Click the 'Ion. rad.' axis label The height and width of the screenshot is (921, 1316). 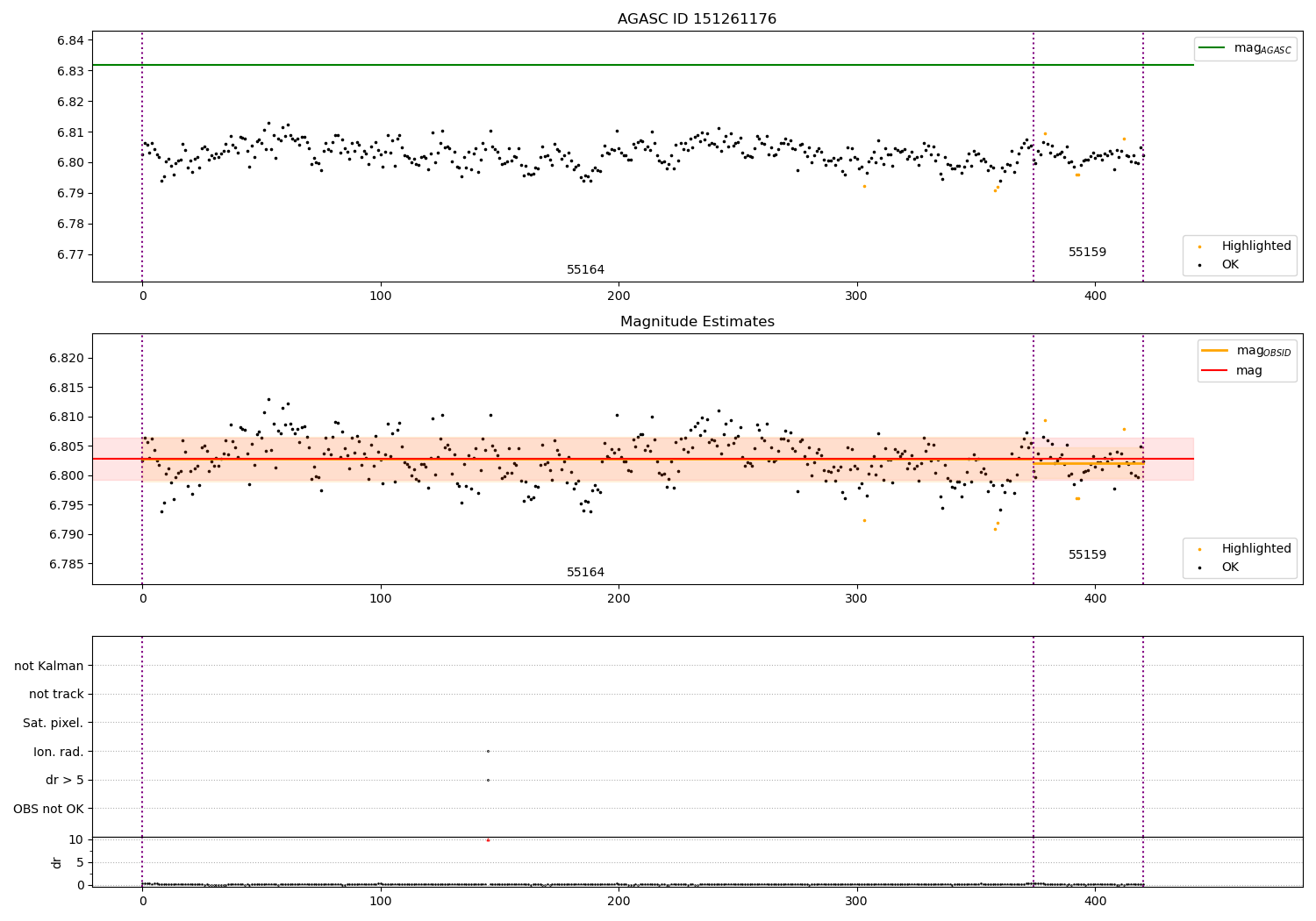[59, 752]
